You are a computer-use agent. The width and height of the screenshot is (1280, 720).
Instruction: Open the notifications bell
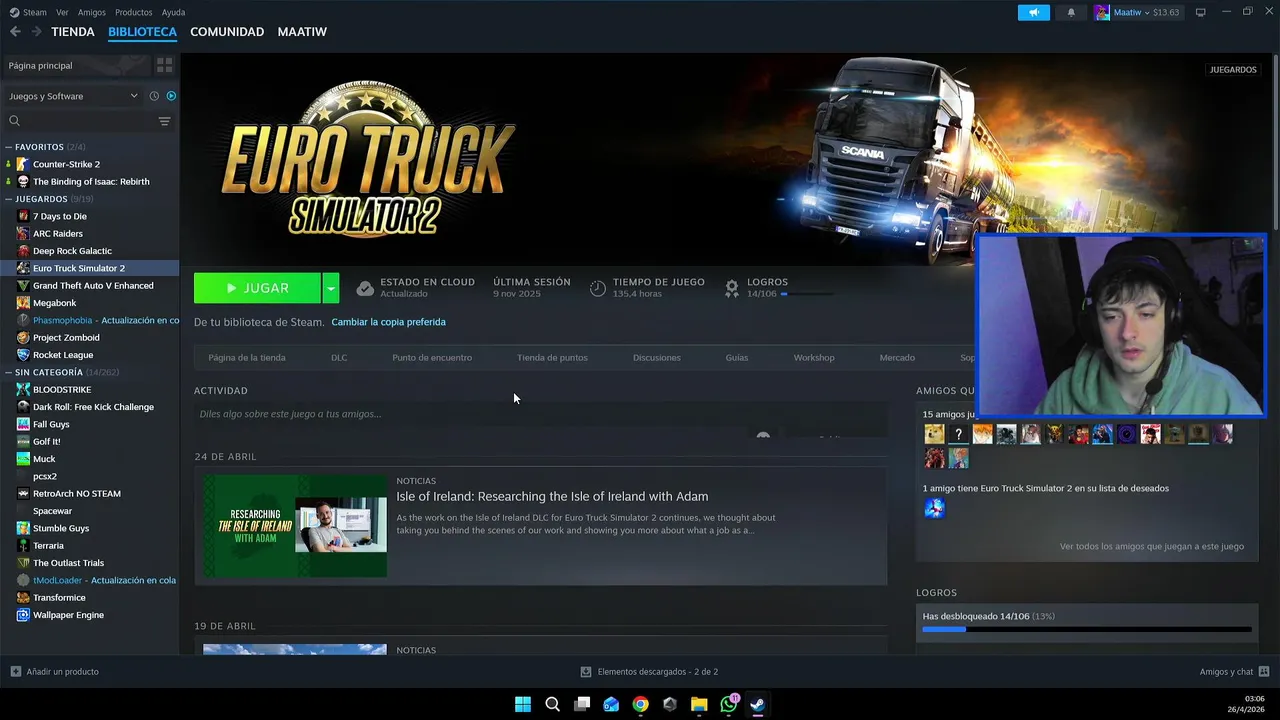pos(1071,12)
